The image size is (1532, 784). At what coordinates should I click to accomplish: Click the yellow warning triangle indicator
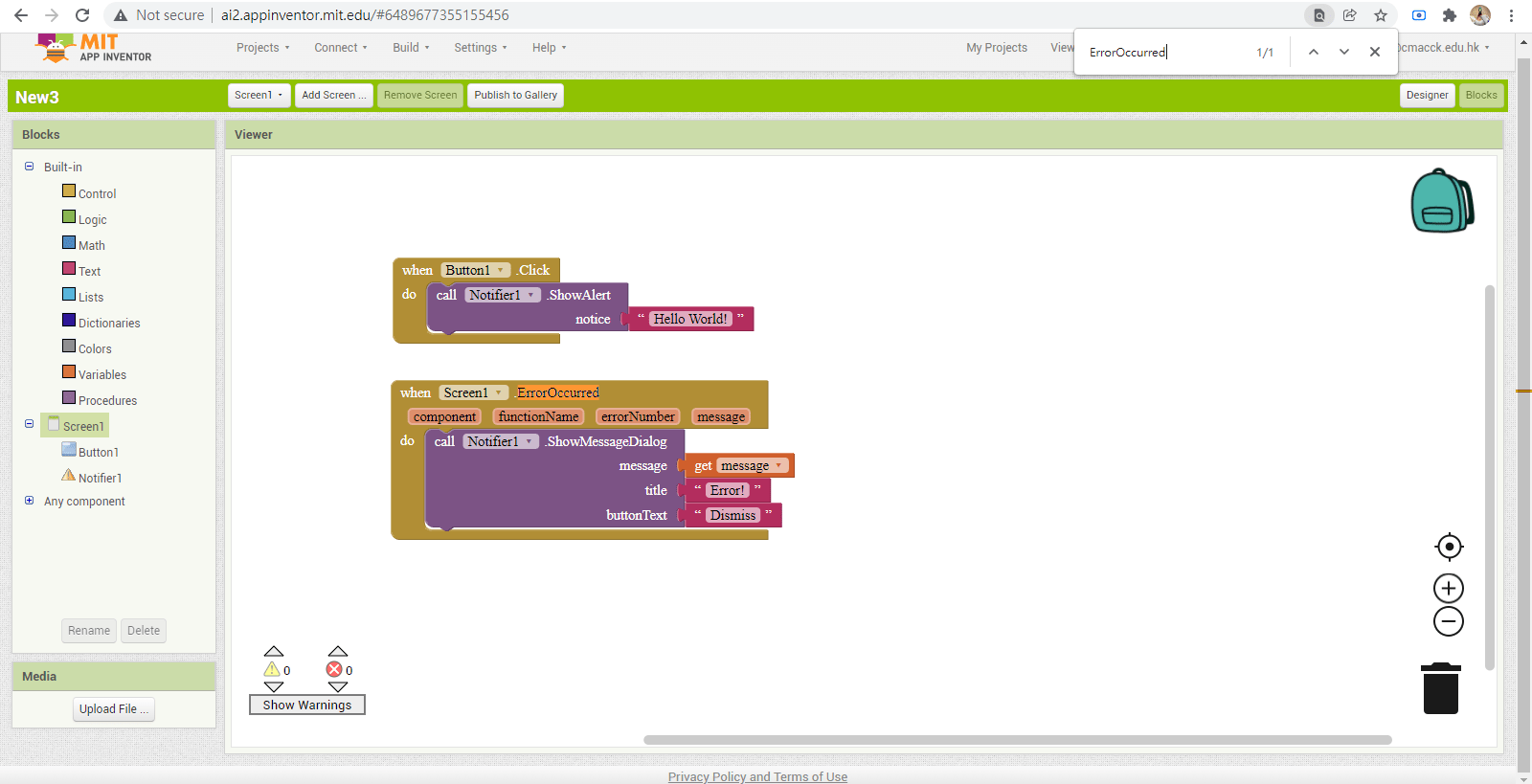point(272,669)
